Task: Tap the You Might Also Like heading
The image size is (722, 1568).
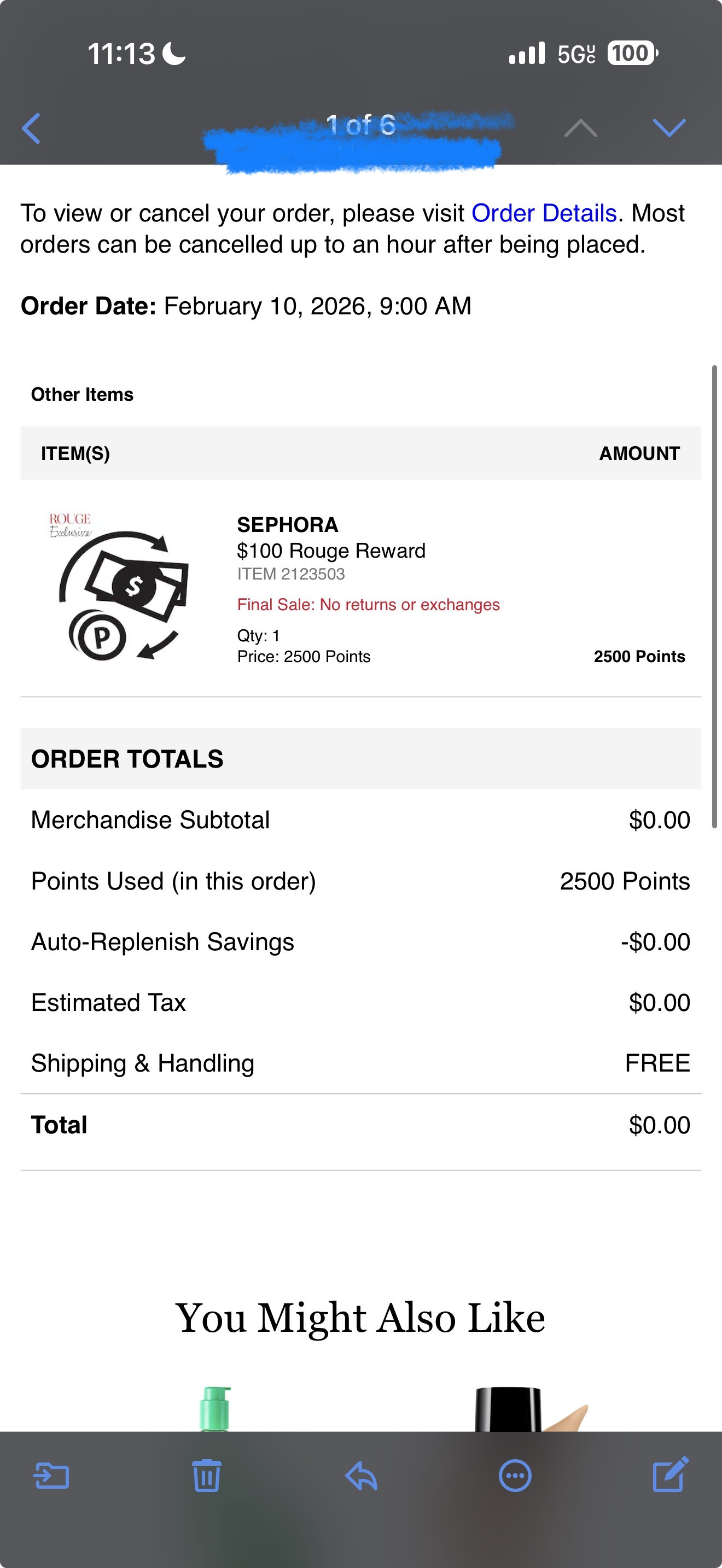Action: tap(360, 1318)
